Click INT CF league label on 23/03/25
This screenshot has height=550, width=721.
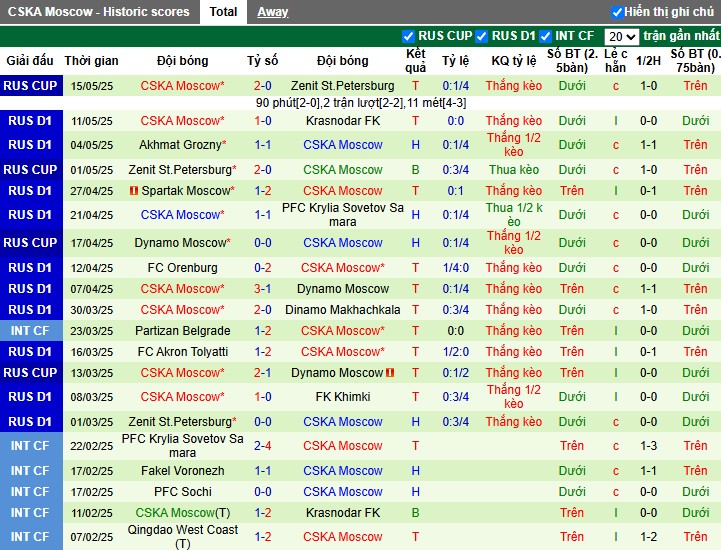[30, 331]
